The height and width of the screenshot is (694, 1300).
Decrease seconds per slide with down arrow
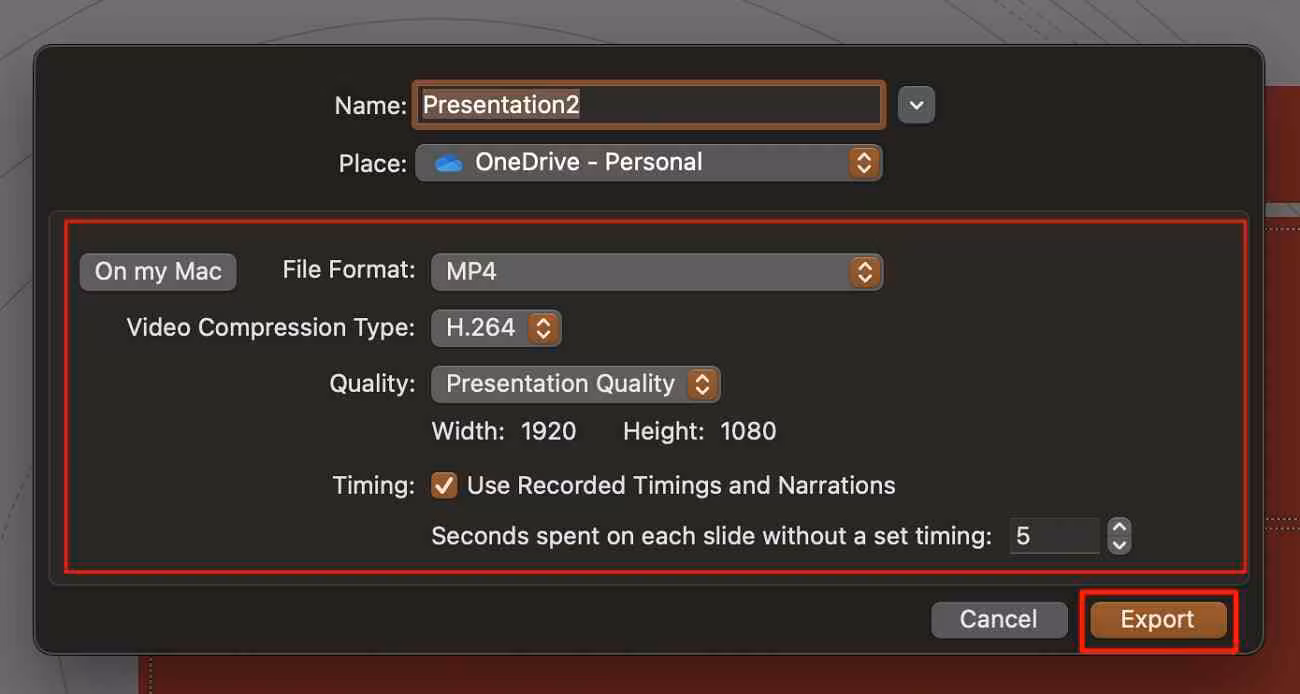(x=1120, y=545)
